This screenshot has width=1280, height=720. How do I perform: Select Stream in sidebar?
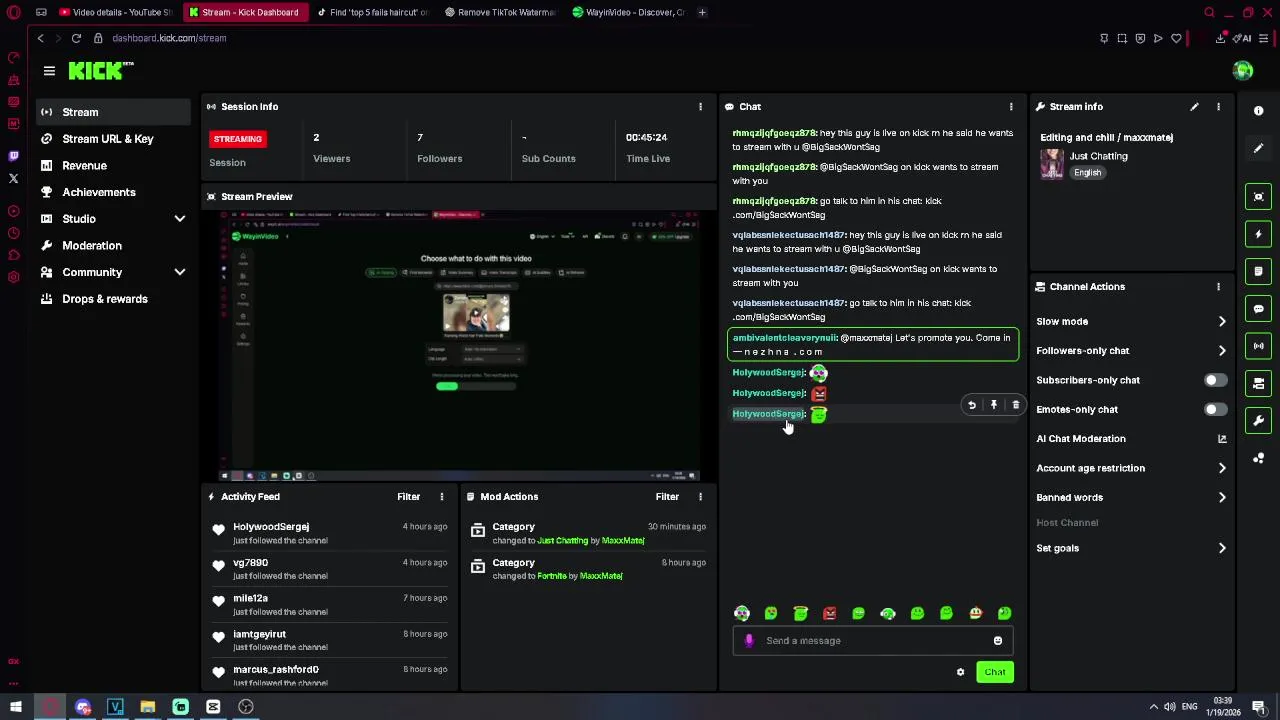pos(113,112)
